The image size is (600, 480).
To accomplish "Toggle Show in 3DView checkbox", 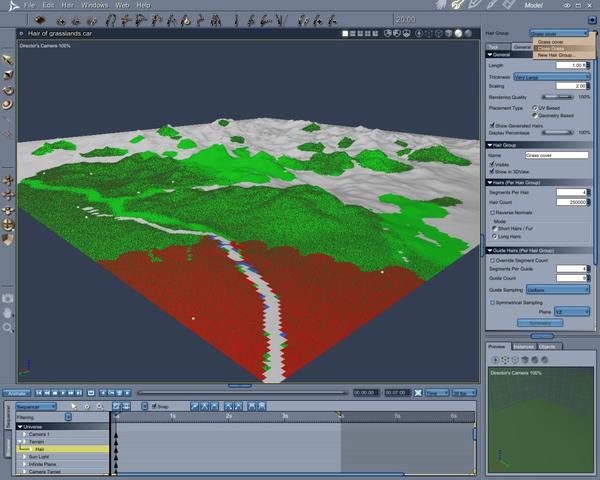I will (x=492, y=171).
